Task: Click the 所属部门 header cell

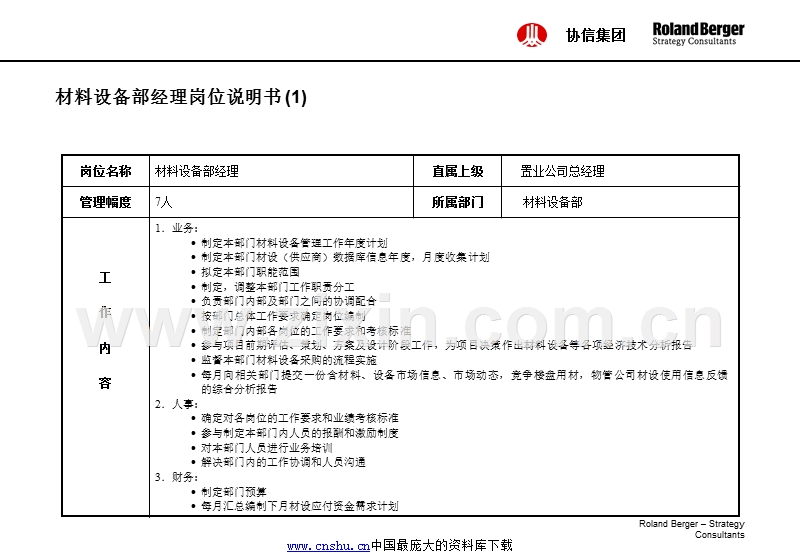Action: coord(458,202)
